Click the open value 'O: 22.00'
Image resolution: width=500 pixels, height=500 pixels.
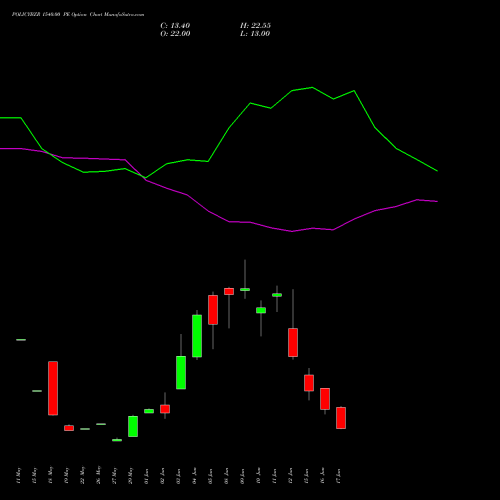point(175,34)
